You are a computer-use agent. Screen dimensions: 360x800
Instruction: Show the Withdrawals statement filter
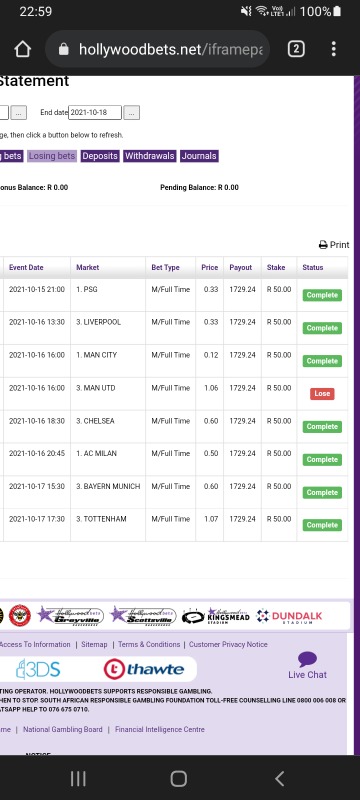[x=150, y=156]
